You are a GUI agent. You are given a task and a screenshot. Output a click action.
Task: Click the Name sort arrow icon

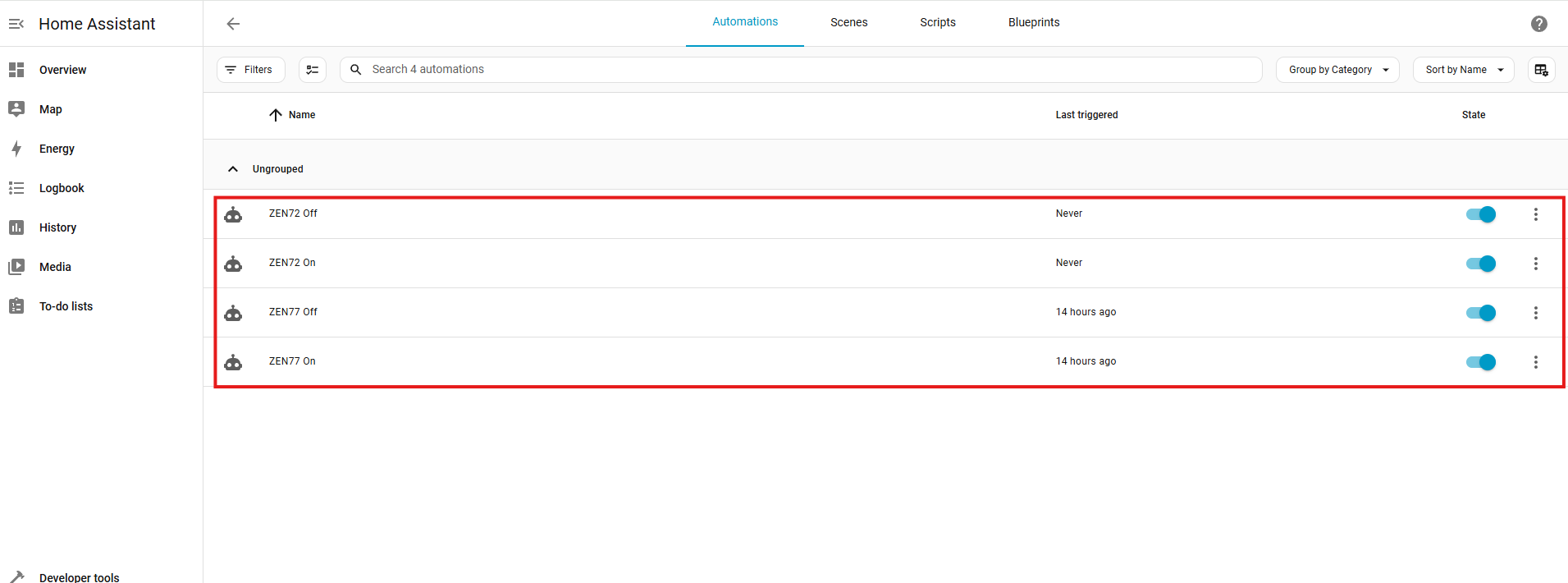coord(276,115)
